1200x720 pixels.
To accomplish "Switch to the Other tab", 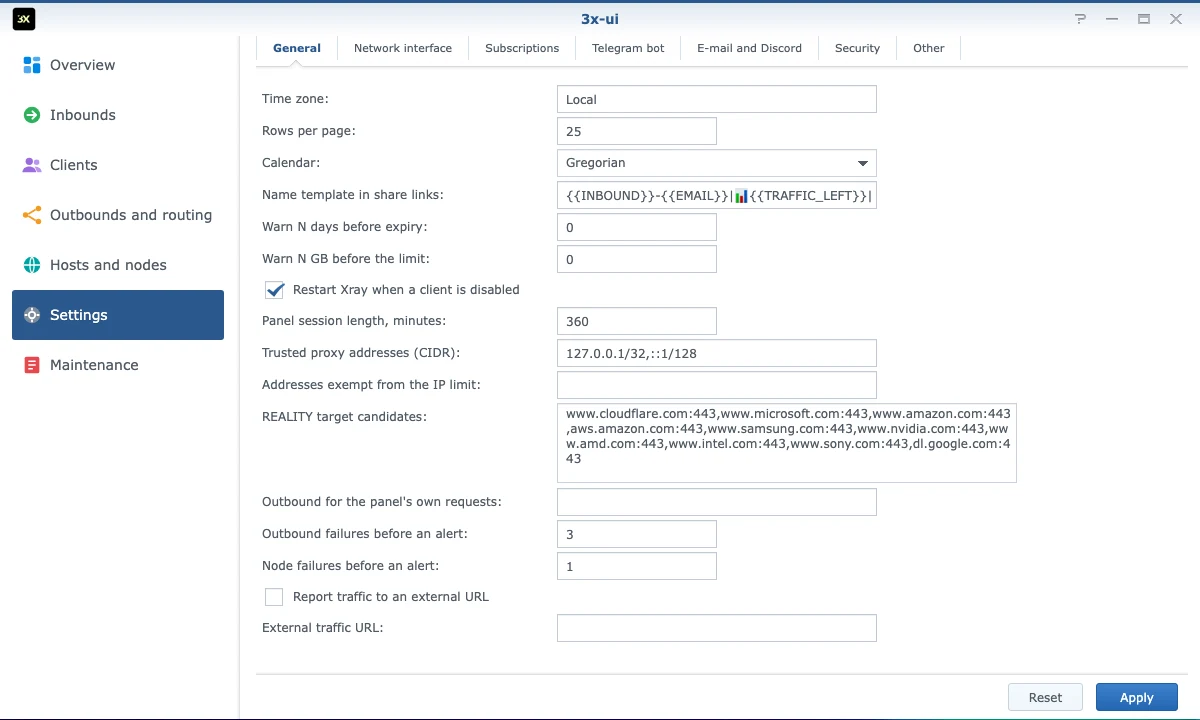I will click(x=929, y=48).
